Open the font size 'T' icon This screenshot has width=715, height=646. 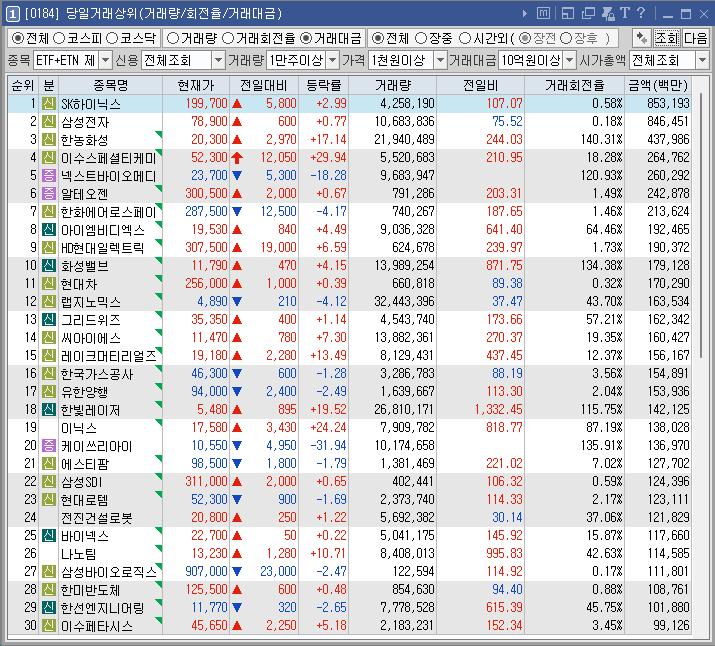[x=625, y=13]
